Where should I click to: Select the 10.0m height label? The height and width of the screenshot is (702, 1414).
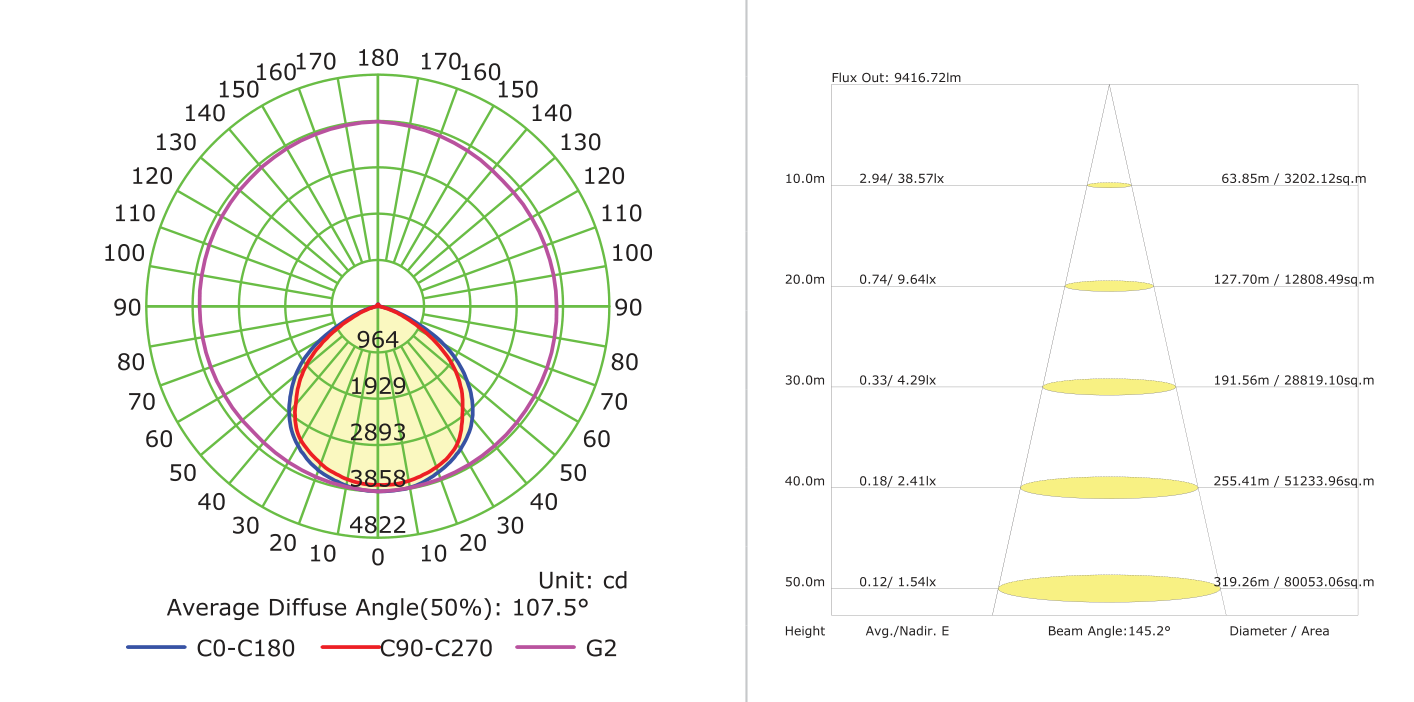805,179
